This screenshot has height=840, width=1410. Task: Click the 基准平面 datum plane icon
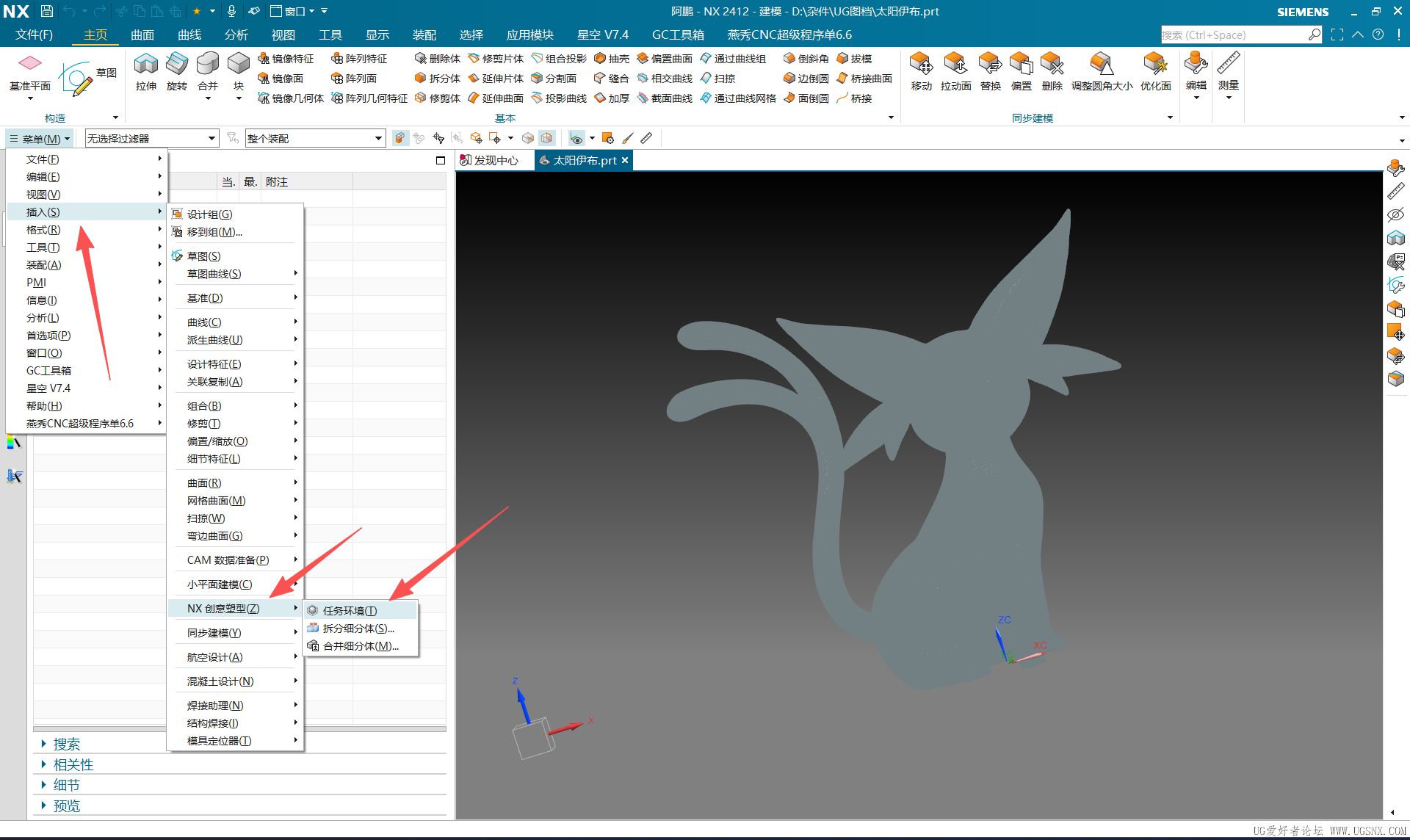point(30,63)
